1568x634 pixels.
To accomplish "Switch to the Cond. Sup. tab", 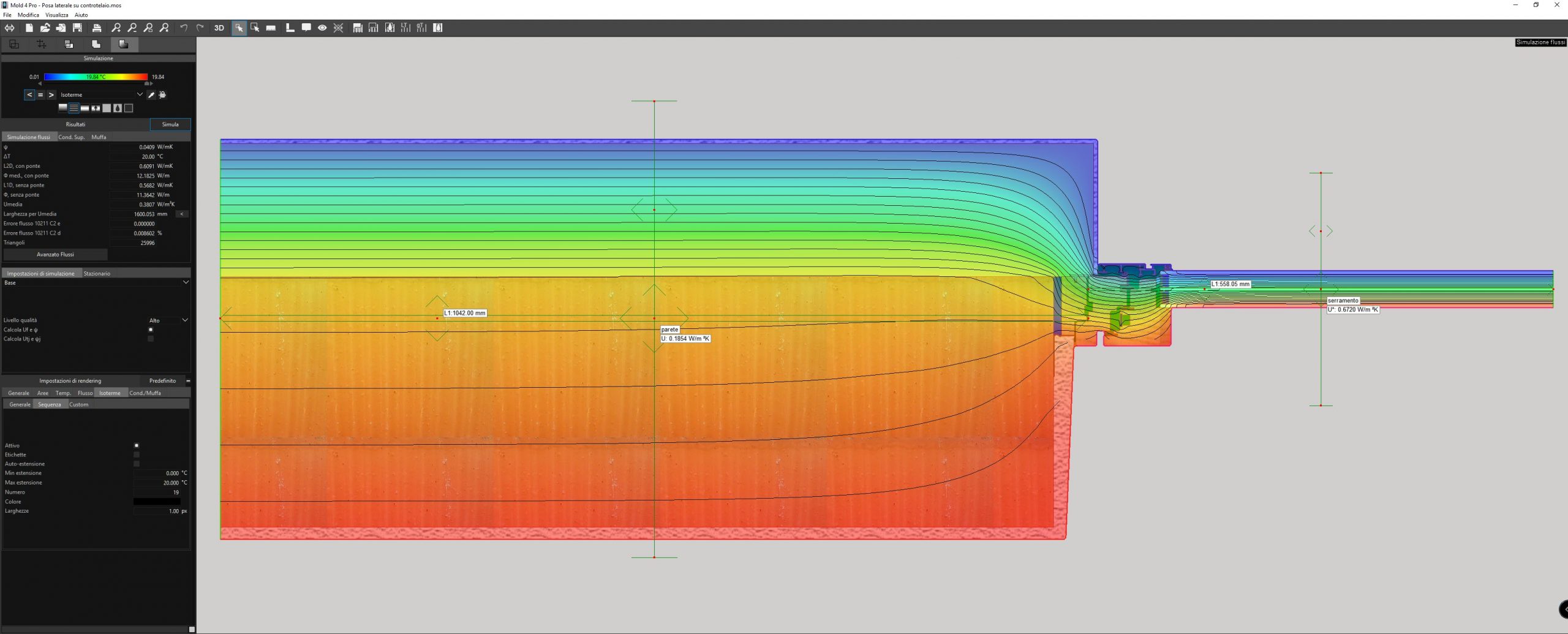I will [x=72, y=137].
